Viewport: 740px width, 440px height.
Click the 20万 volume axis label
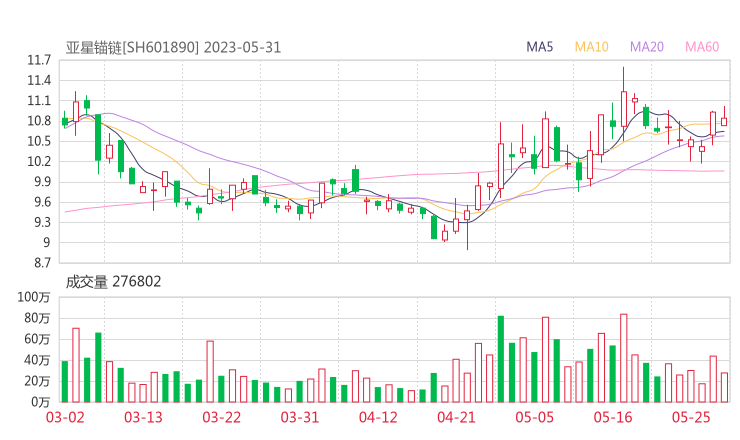[x=37, y=381]
